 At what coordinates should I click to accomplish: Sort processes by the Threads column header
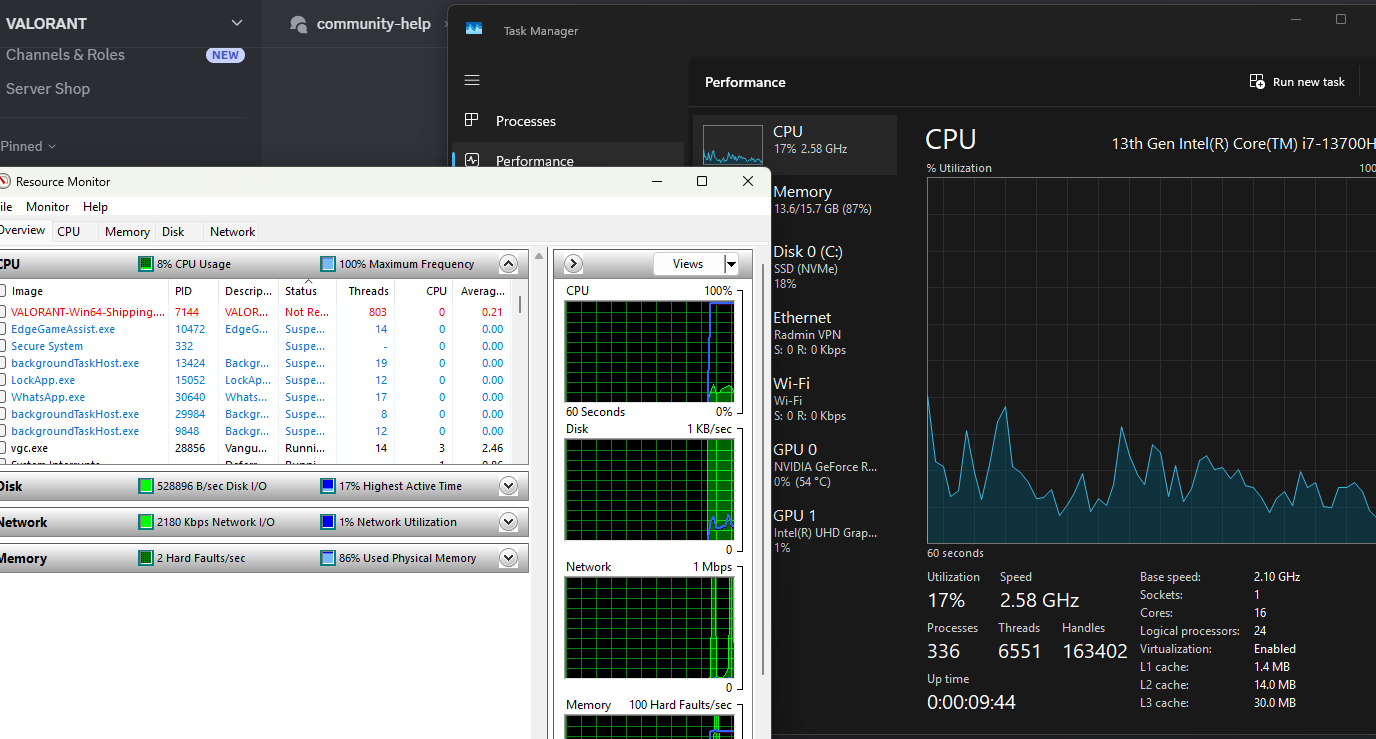point(366,291)
